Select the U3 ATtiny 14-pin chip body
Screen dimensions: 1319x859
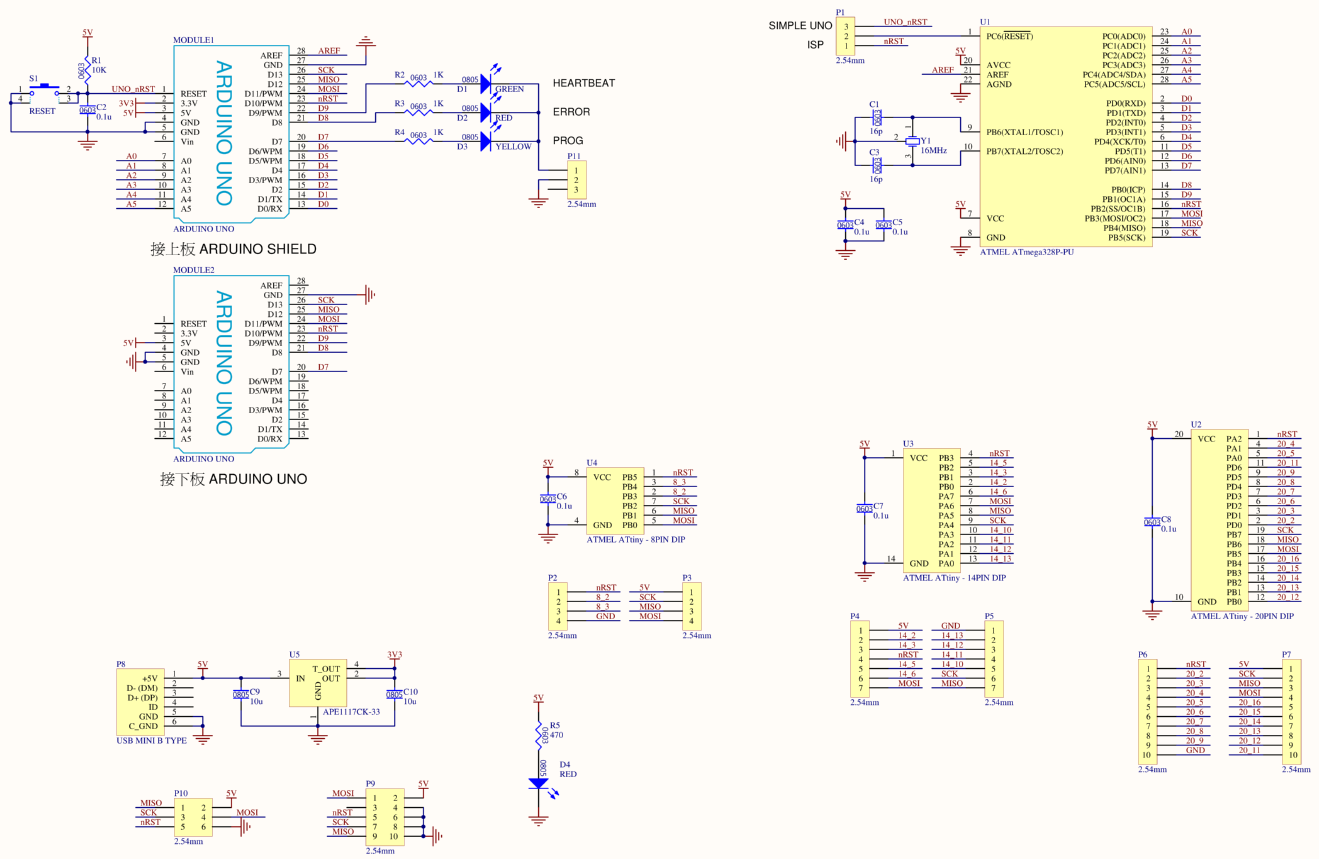click(932, 510)
